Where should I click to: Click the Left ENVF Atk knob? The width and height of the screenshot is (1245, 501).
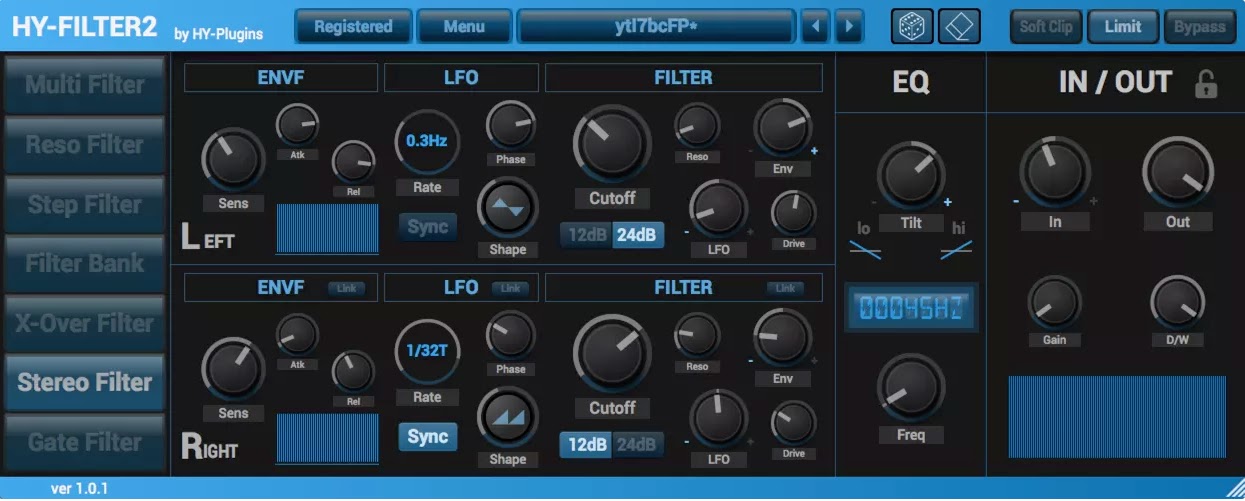[x=297, y=124]
